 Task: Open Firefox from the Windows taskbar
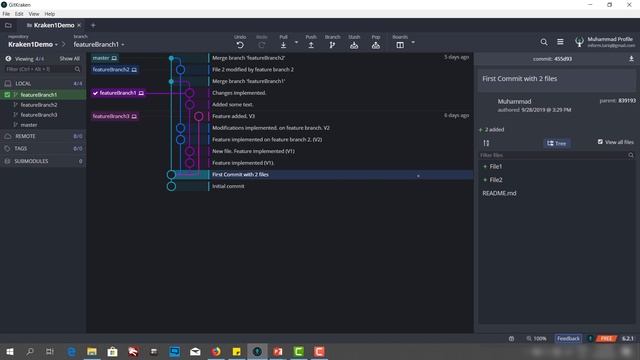(x=216, y=351)
